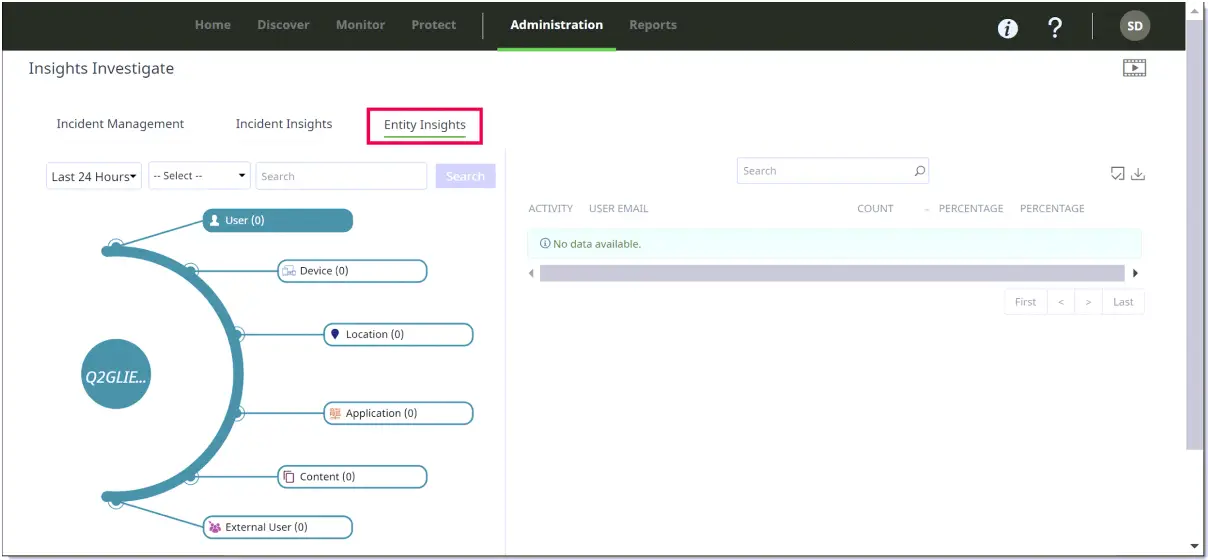Click the table horizontal scrollbar left arrow
1208x560 pixels.
point(532,273)
